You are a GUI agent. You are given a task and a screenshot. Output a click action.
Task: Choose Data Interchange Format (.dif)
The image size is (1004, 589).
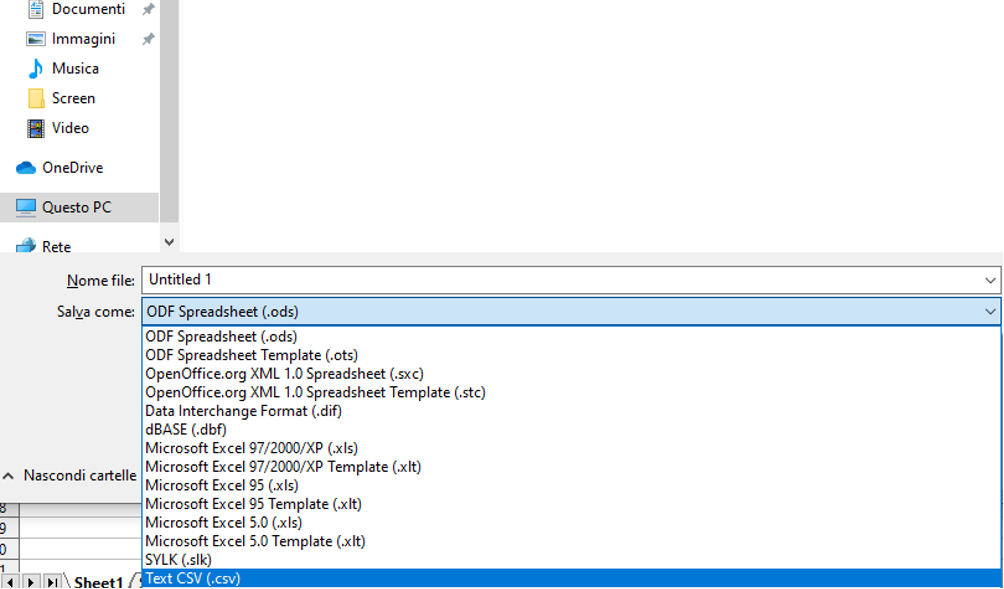tap(571, 411)
